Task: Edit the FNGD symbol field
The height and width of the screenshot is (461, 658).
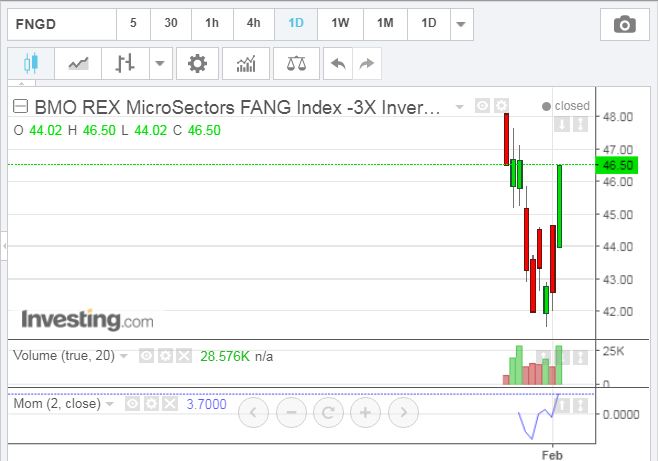Action: [x=62, y=24]
